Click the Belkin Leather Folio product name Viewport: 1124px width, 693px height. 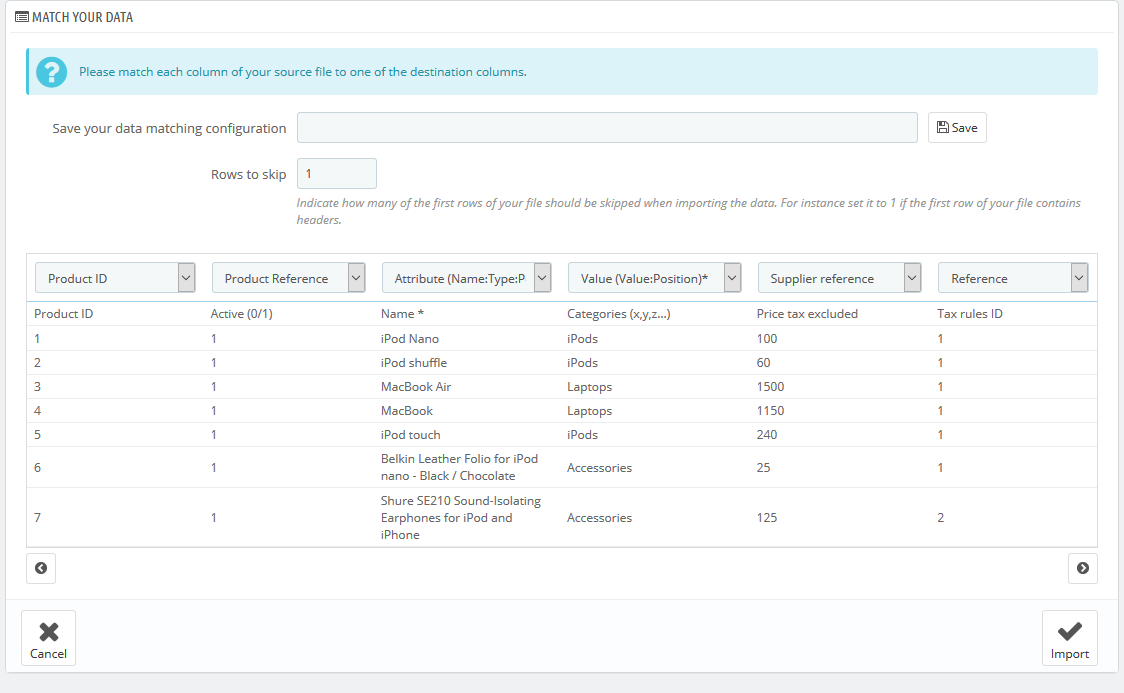(x=459, y=467)
